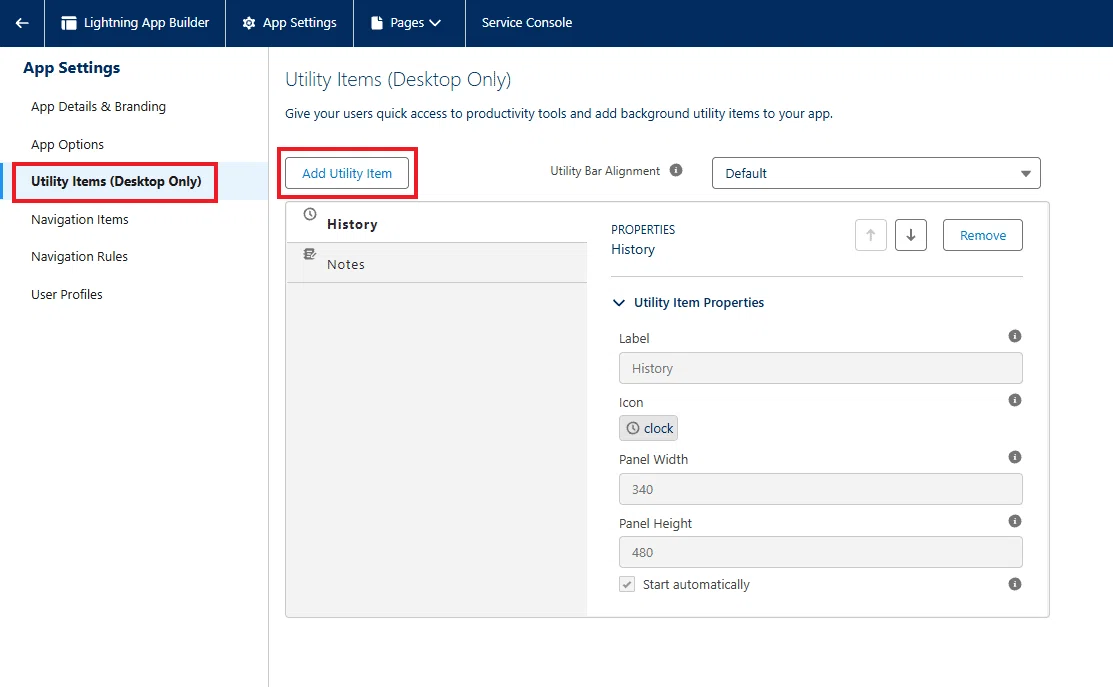Viewport: 1113px width, 687px height.
Task: Open Navigation Rules settings
Action: pos(80,257)
